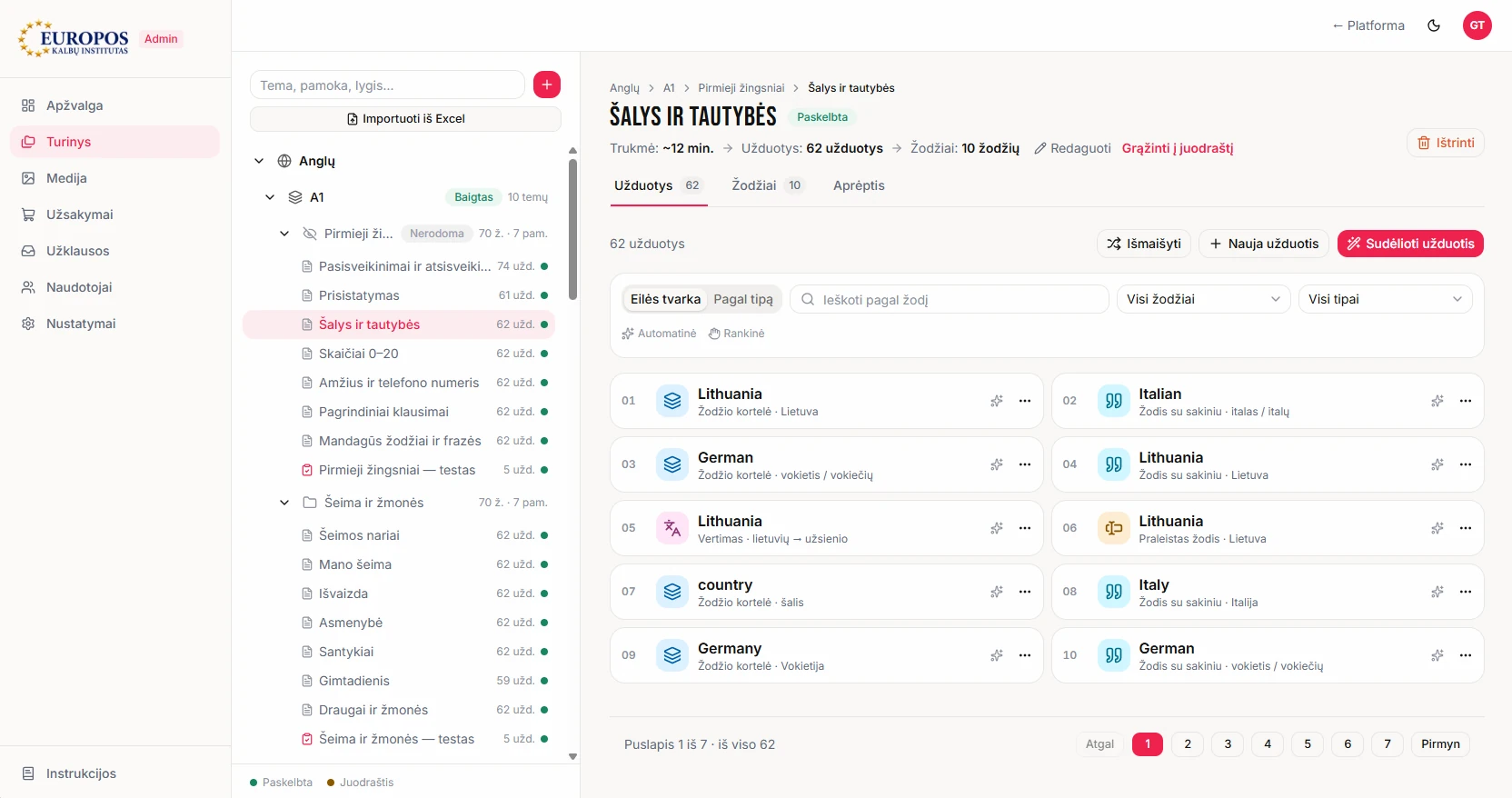Viewport: 1512px width, 798px height.
Task: Collapse the A1 level node
Action: click(270, 197)
